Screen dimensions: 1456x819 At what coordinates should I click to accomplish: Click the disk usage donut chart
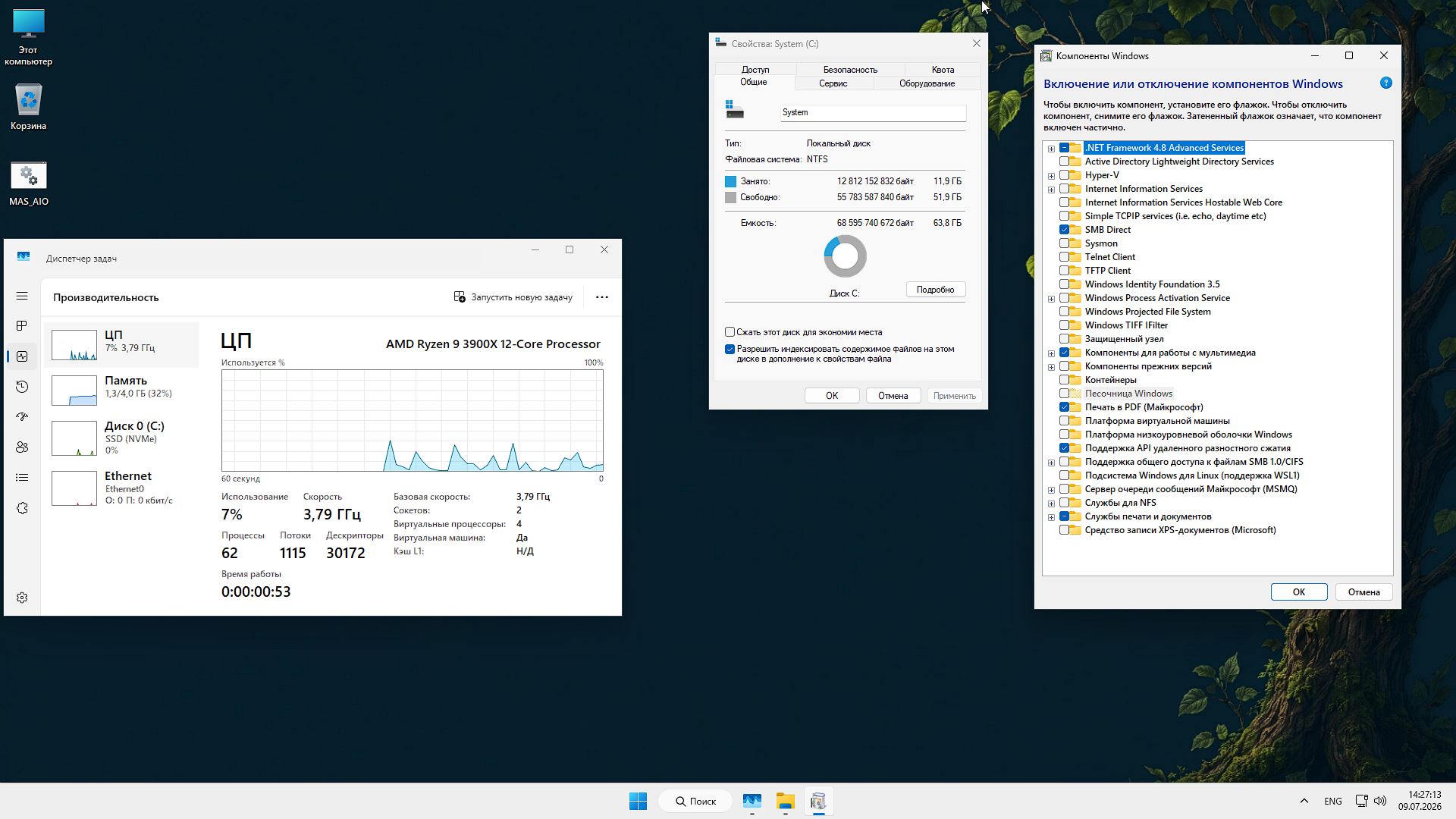(x=845, y=256)
